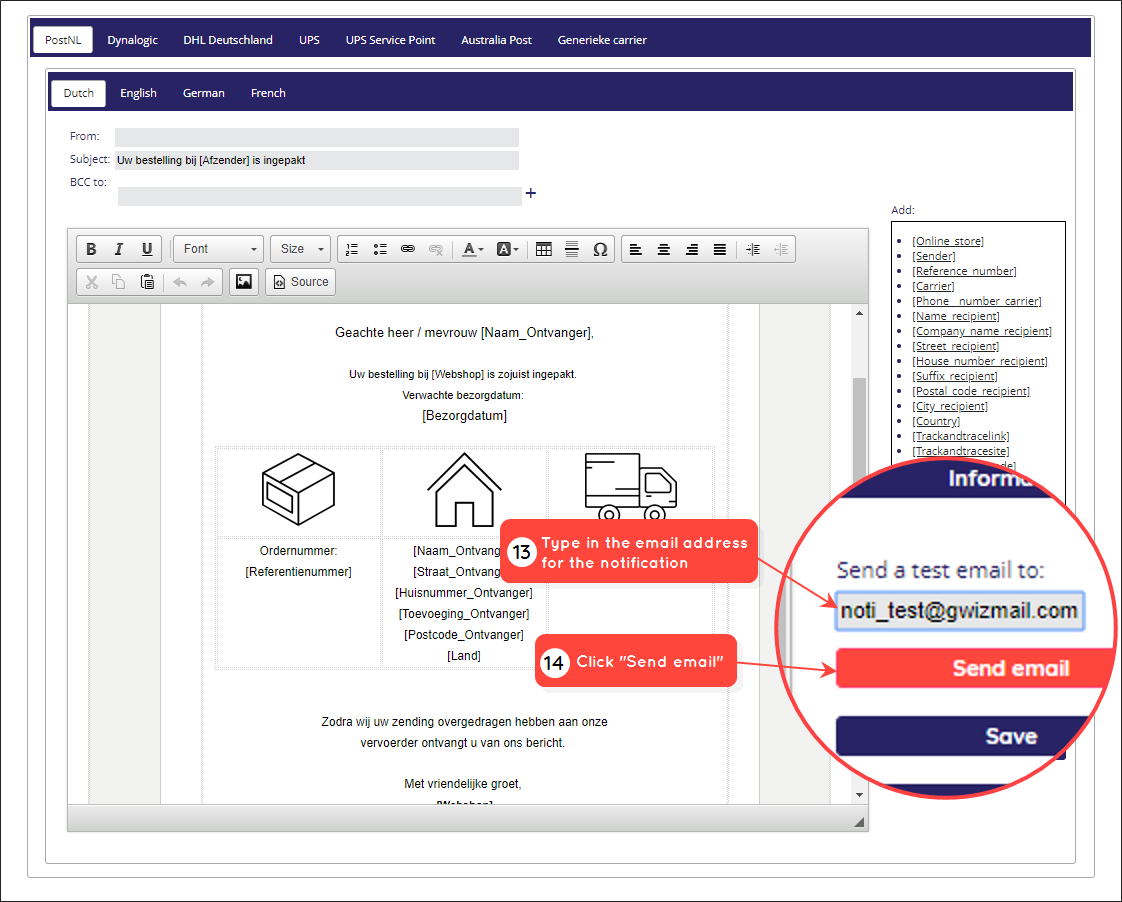Add the [Online_store] placeholder
Screen dimensions: 1122x902
[947, 241]
